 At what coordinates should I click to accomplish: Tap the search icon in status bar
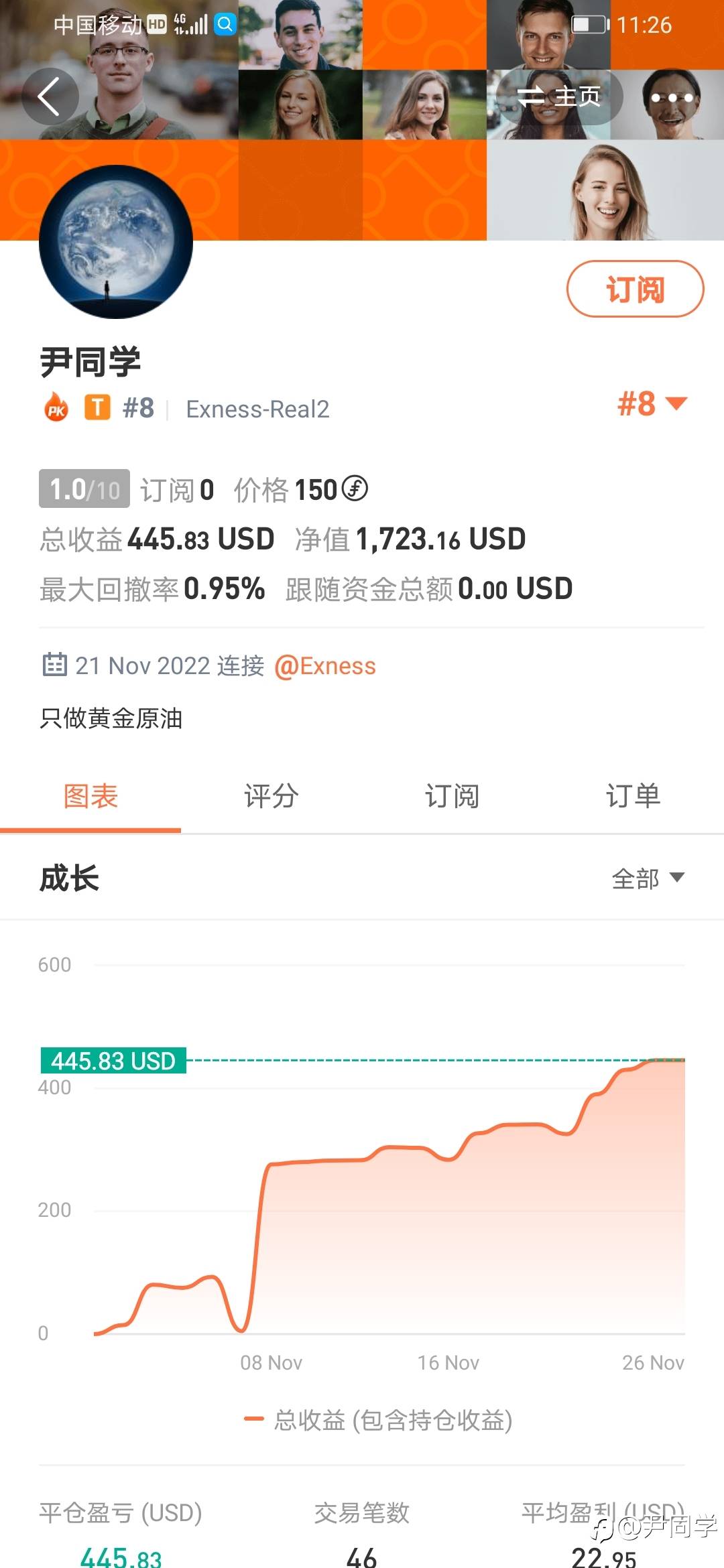[226, 25]
